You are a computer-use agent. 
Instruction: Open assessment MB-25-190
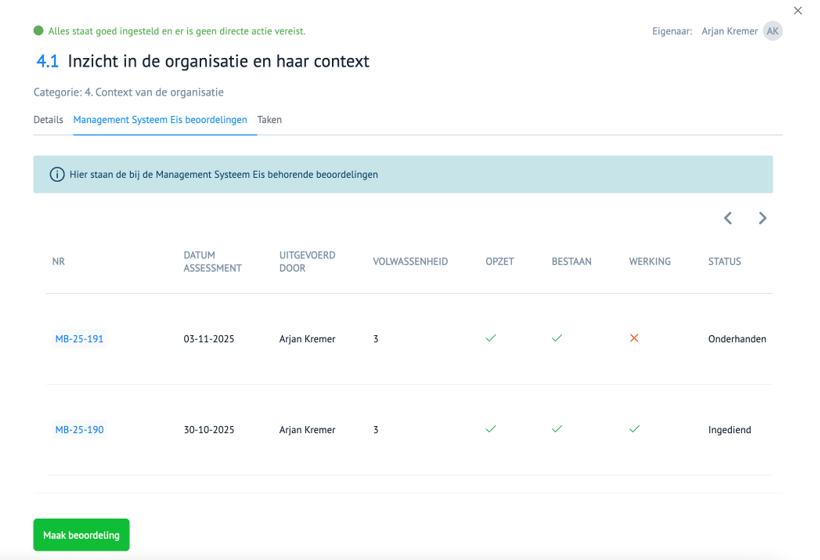point(79,430)
